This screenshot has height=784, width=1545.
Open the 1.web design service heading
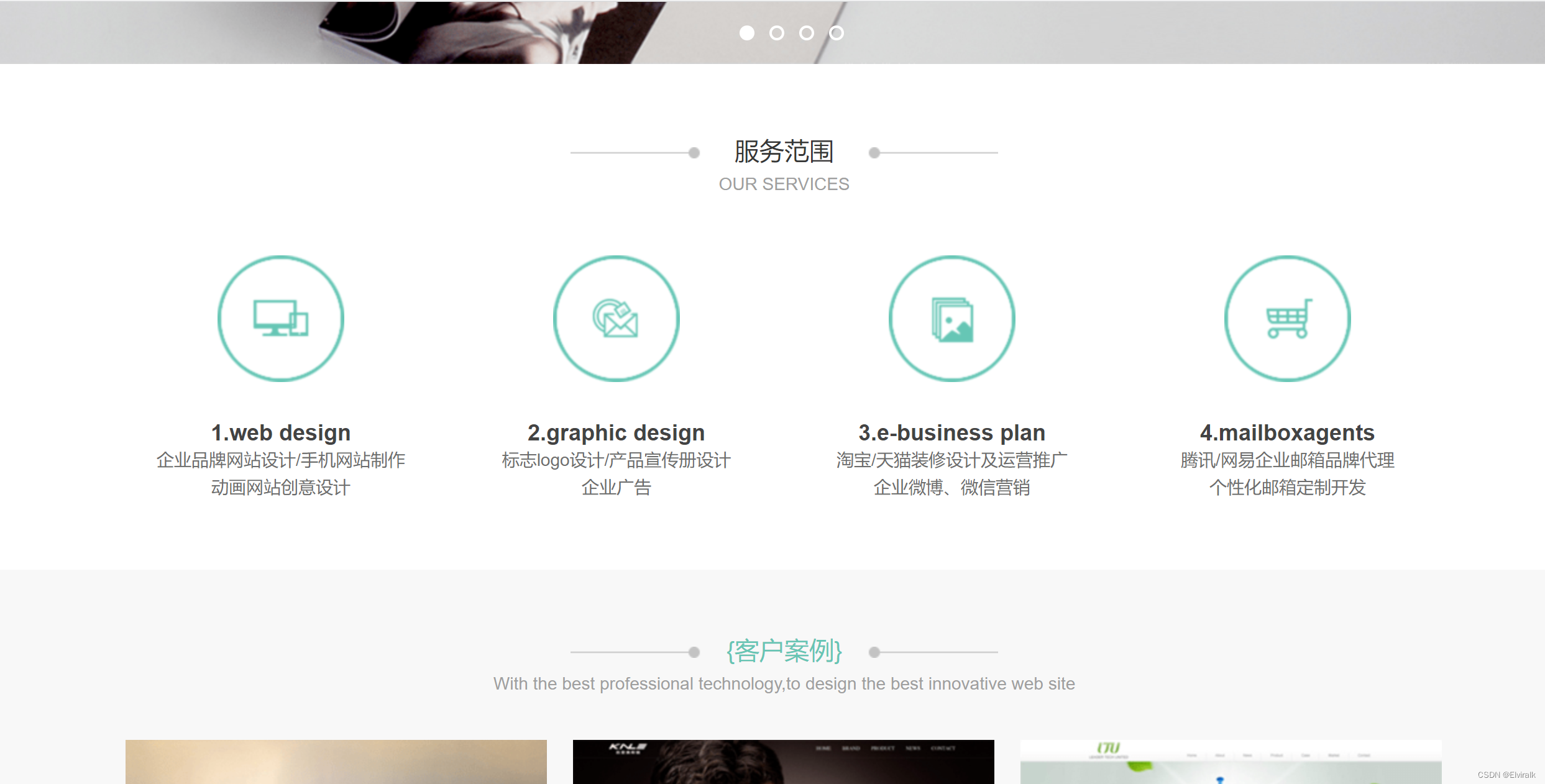(280, 432)
